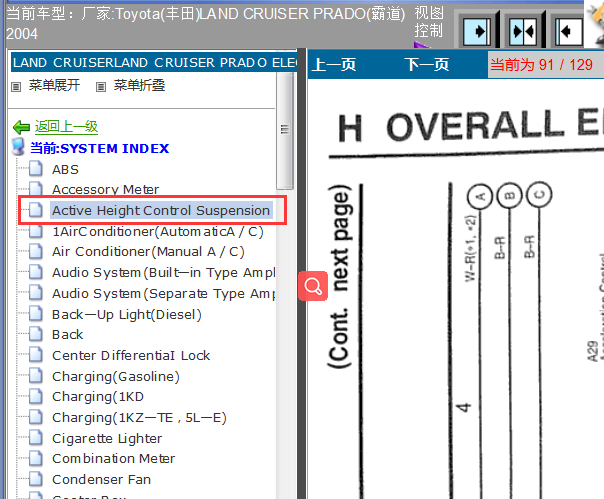Click the Combination Meter document icon

(x=36, y=459)
